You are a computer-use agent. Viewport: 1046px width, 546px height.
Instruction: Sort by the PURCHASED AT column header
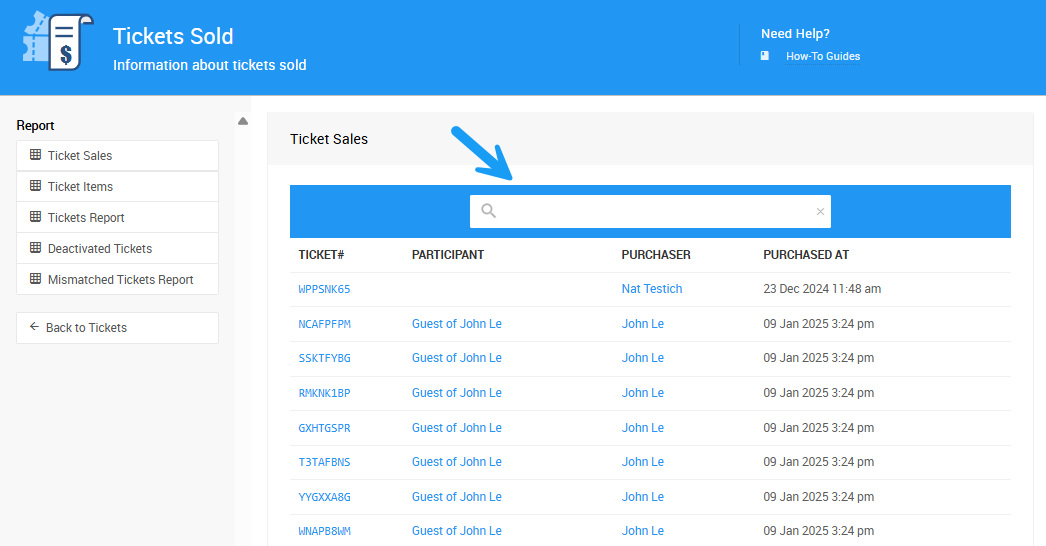click(806, 255)
